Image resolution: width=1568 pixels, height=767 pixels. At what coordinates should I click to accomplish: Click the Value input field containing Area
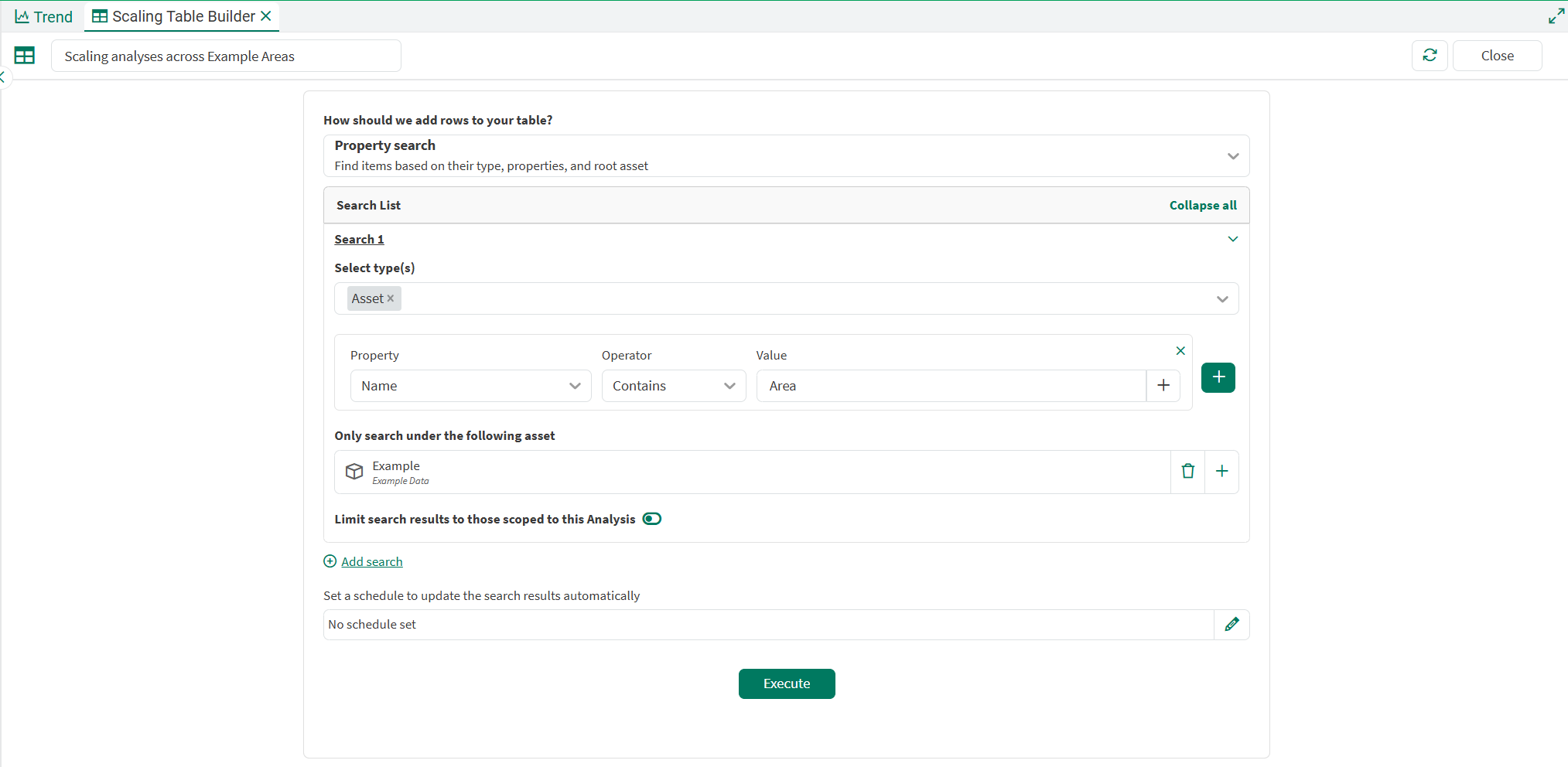tap(950, 386)
